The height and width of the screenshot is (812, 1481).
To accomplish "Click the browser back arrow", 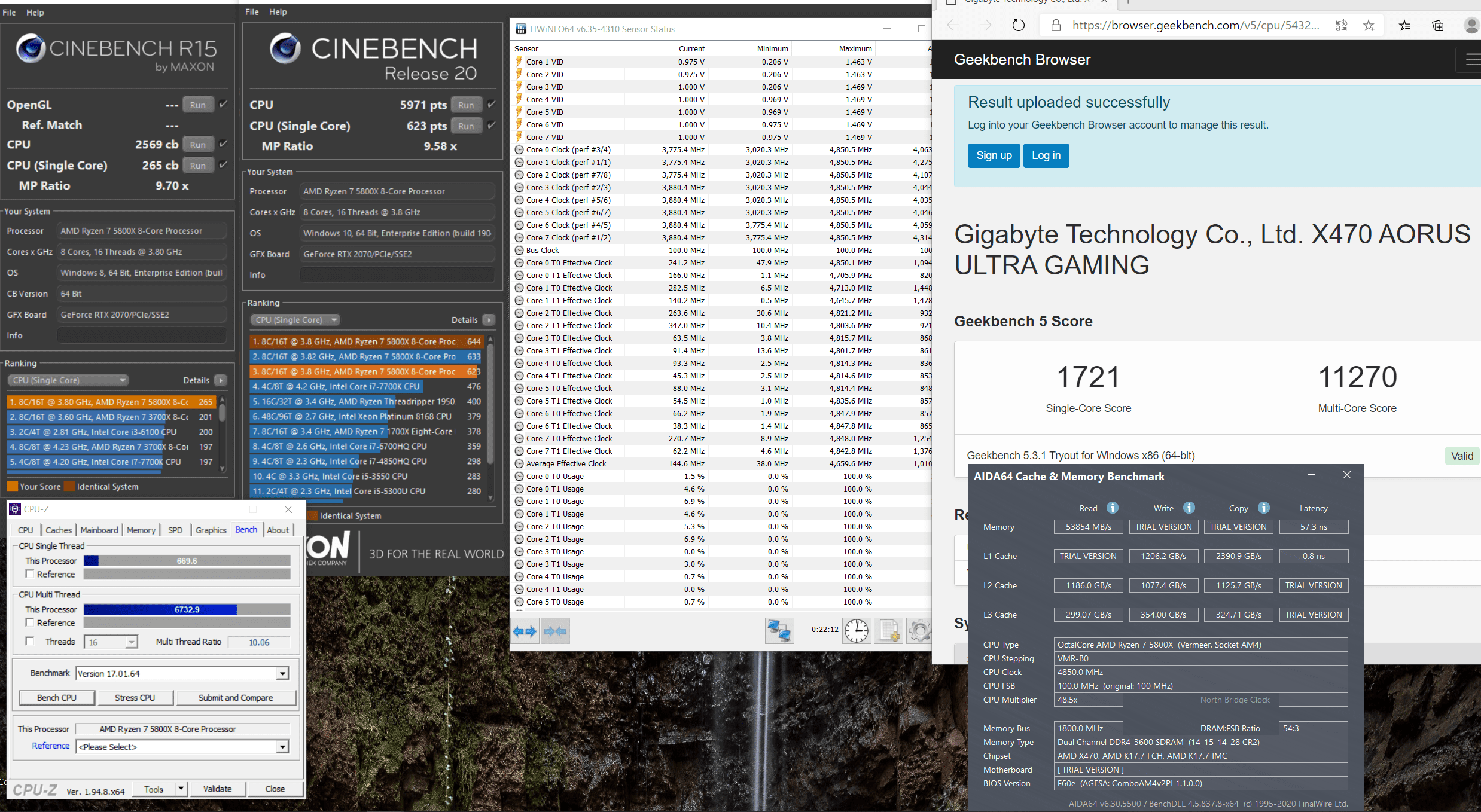I will pyautogui.click(x=953, y=25).
